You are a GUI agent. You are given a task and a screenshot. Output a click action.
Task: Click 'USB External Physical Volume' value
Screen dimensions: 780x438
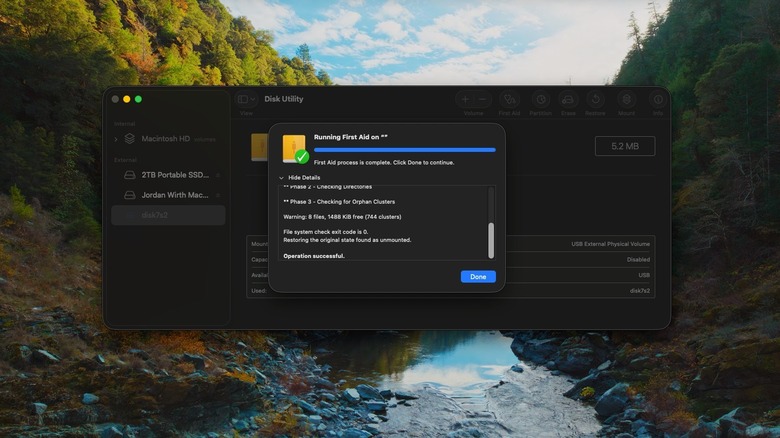610,244
